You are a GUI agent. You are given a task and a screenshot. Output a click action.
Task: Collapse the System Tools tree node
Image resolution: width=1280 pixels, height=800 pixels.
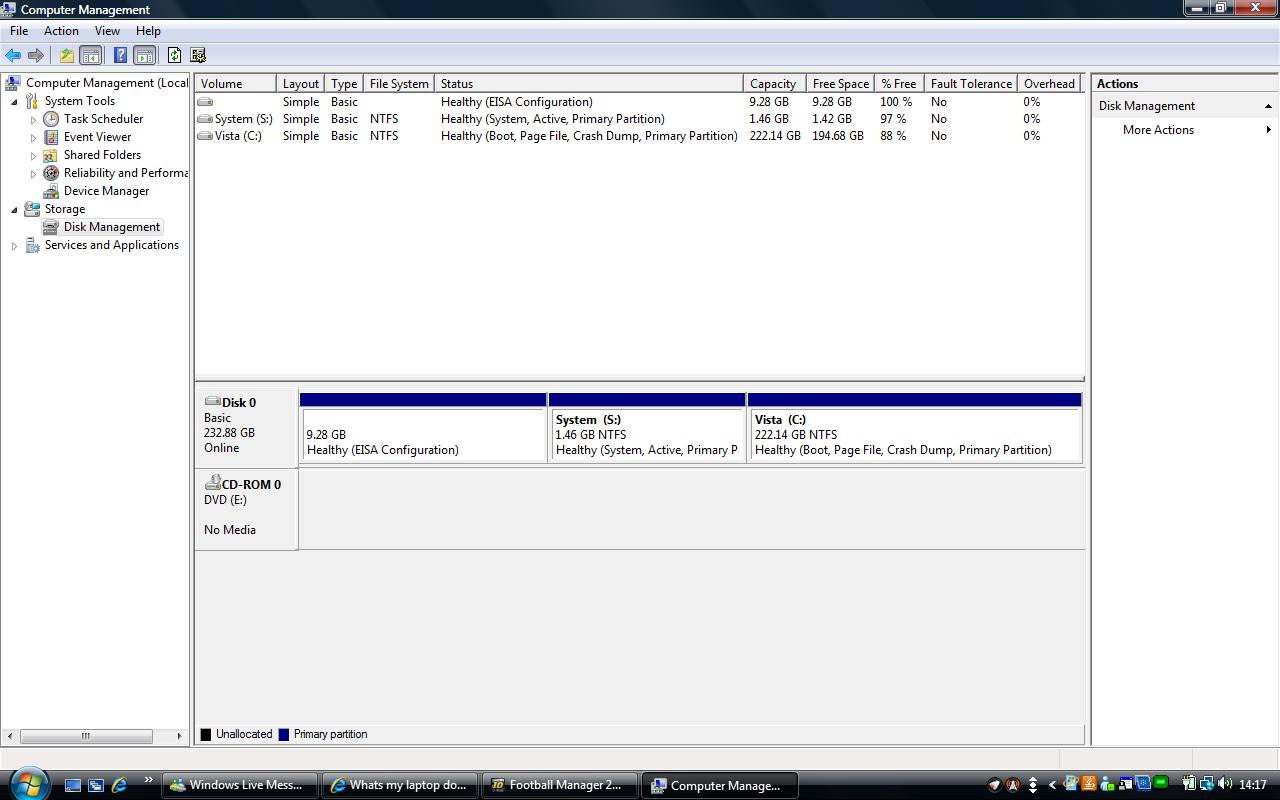pos(14,101)
